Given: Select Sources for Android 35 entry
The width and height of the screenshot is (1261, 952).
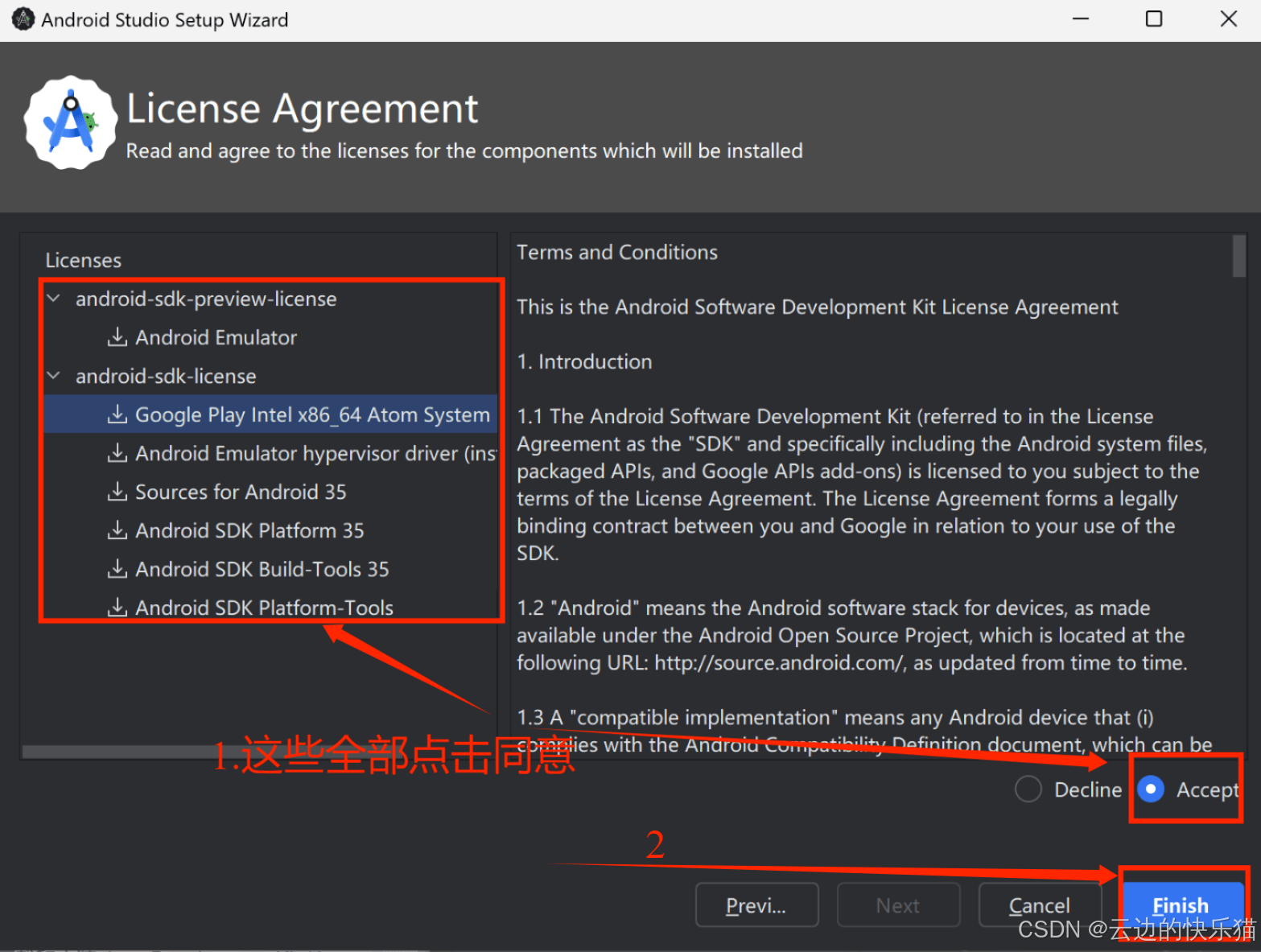Looking at the screenshot, I should click(241, 492).
